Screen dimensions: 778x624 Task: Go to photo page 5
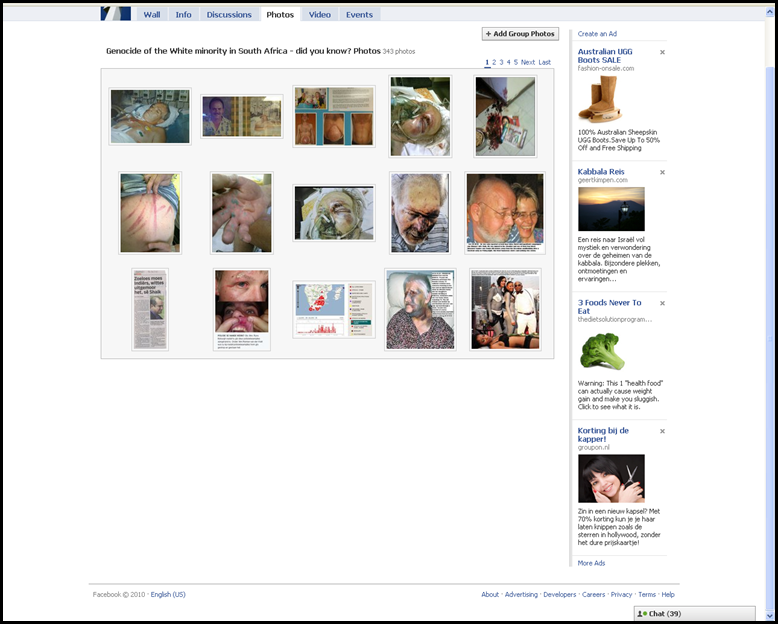516,62
